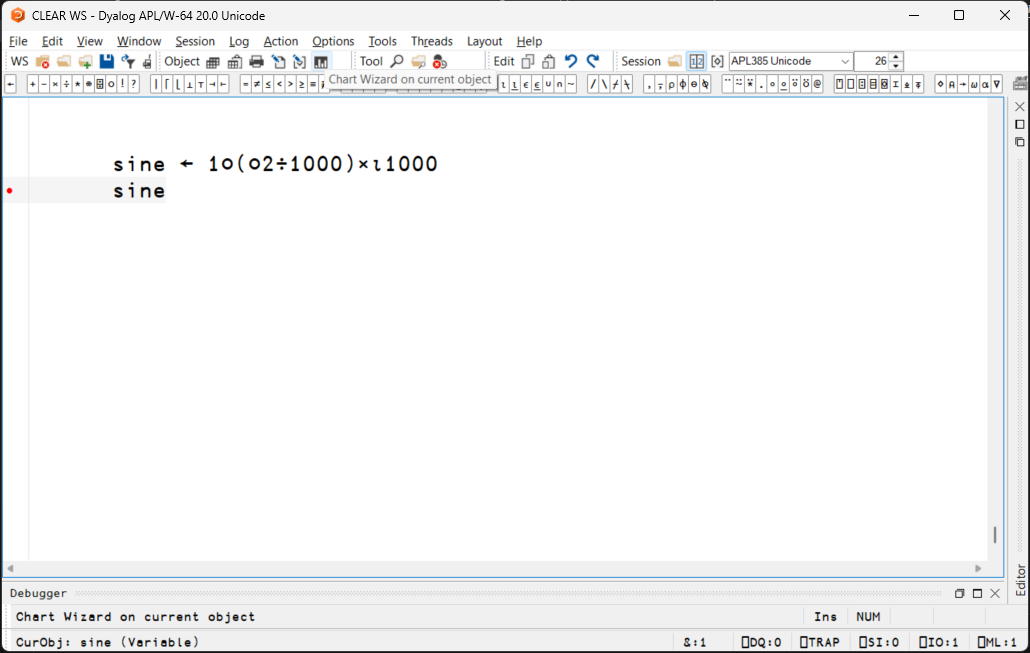Click the horizontal scrollbar right arrow
The image size is (1030, 653).
(x=978, y=568)
